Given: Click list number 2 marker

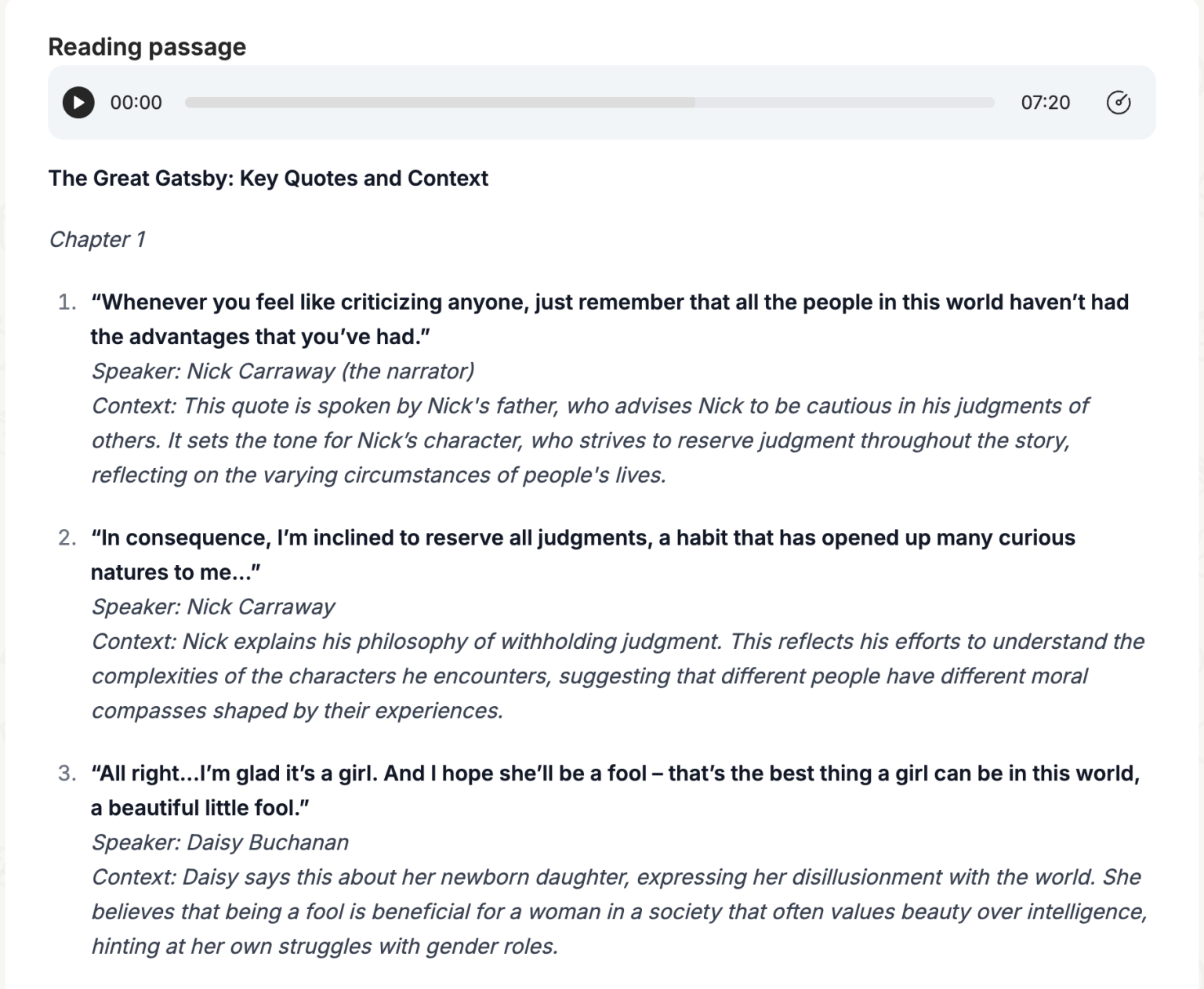Looking at the screenshot, I should coord(67,538).
